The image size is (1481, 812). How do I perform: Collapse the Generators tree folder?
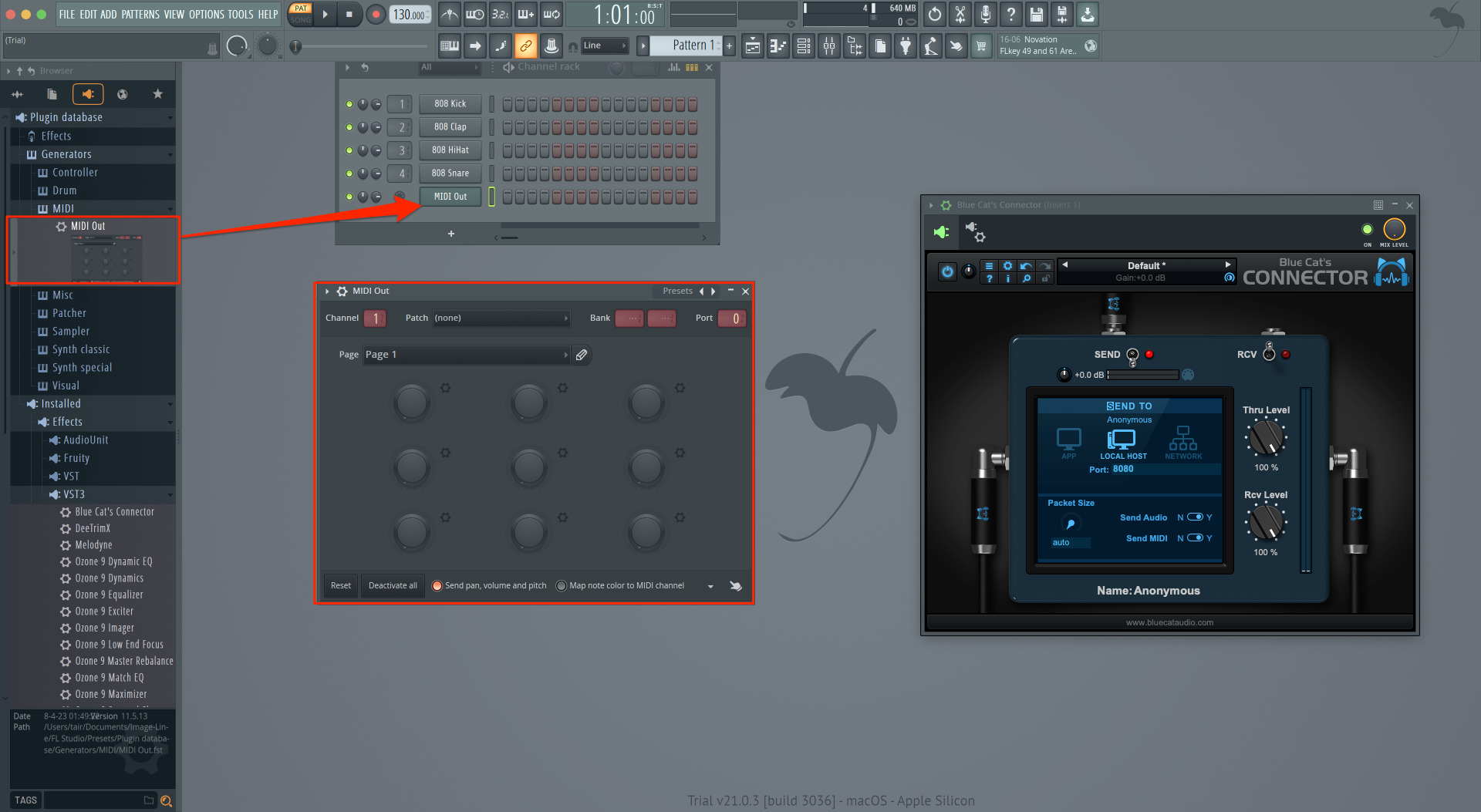(66, 154)
